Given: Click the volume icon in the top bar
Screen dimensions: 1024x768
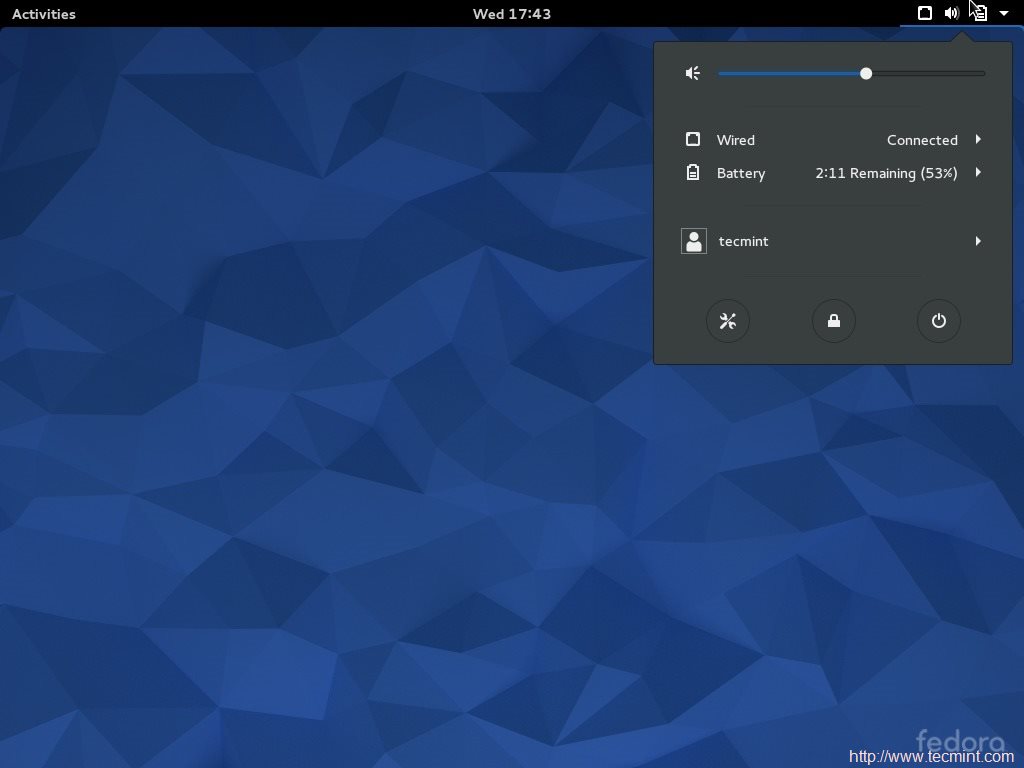Looking at the screenshot, I should pos(951,13).
